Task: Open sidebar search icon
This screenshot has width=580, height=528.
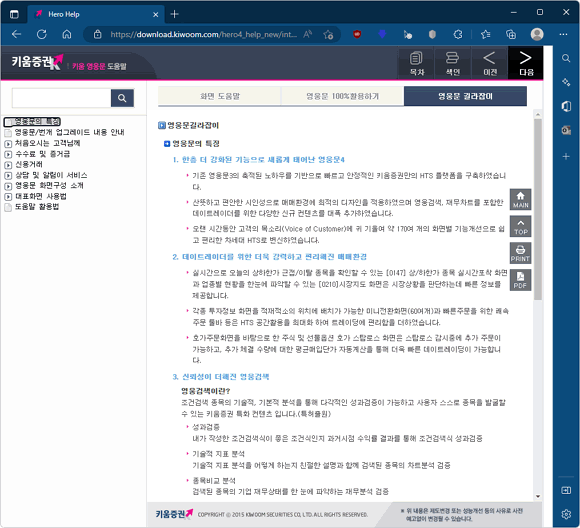Action: (566, 58)
